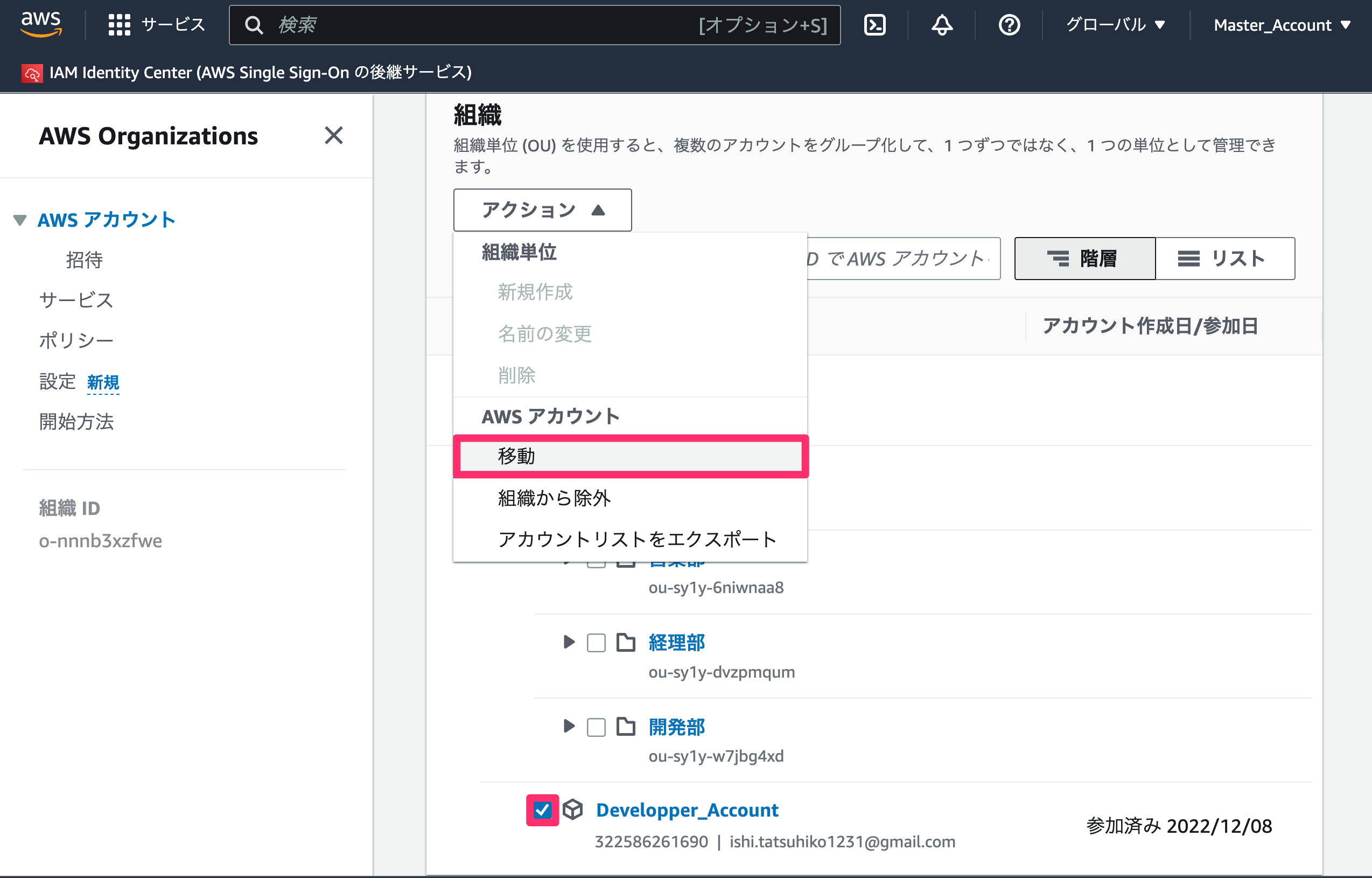Collapse the アクション dropdown button

[x=542, y=210]
